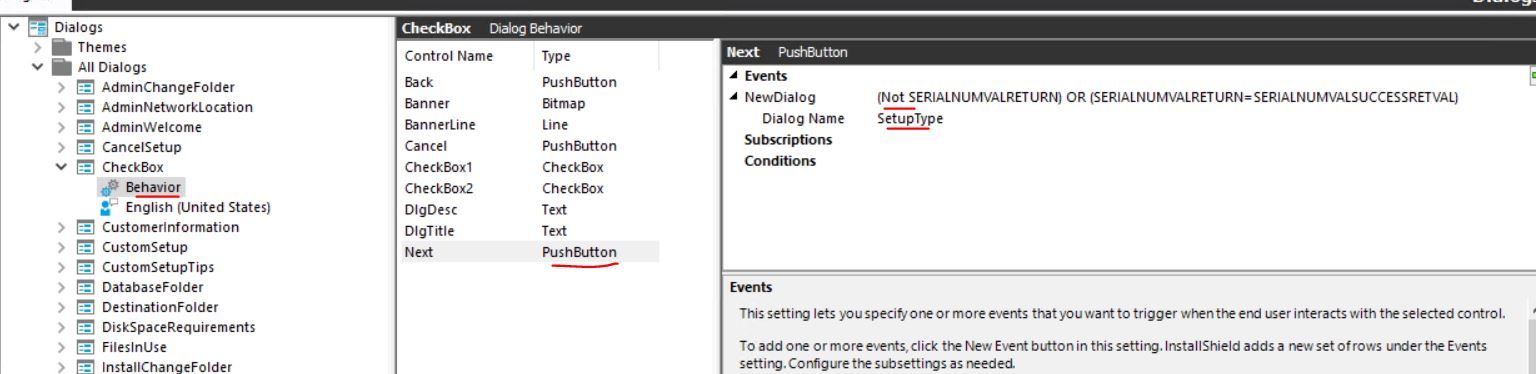Expand the CustomSetupTips node
Image resolution: width=1536 pixels, height=374 pixels.
tap(62, 267)
